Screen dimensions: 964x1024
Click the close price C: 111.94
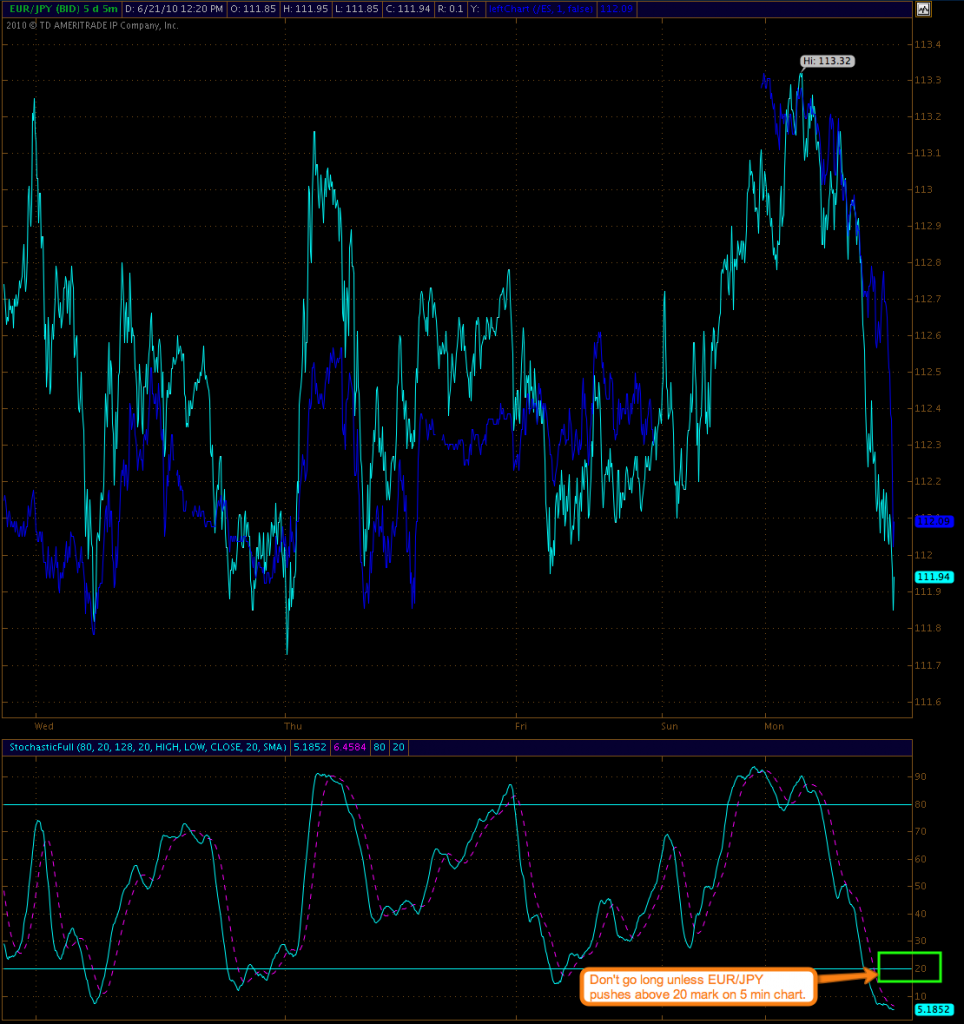click(408, 9)
